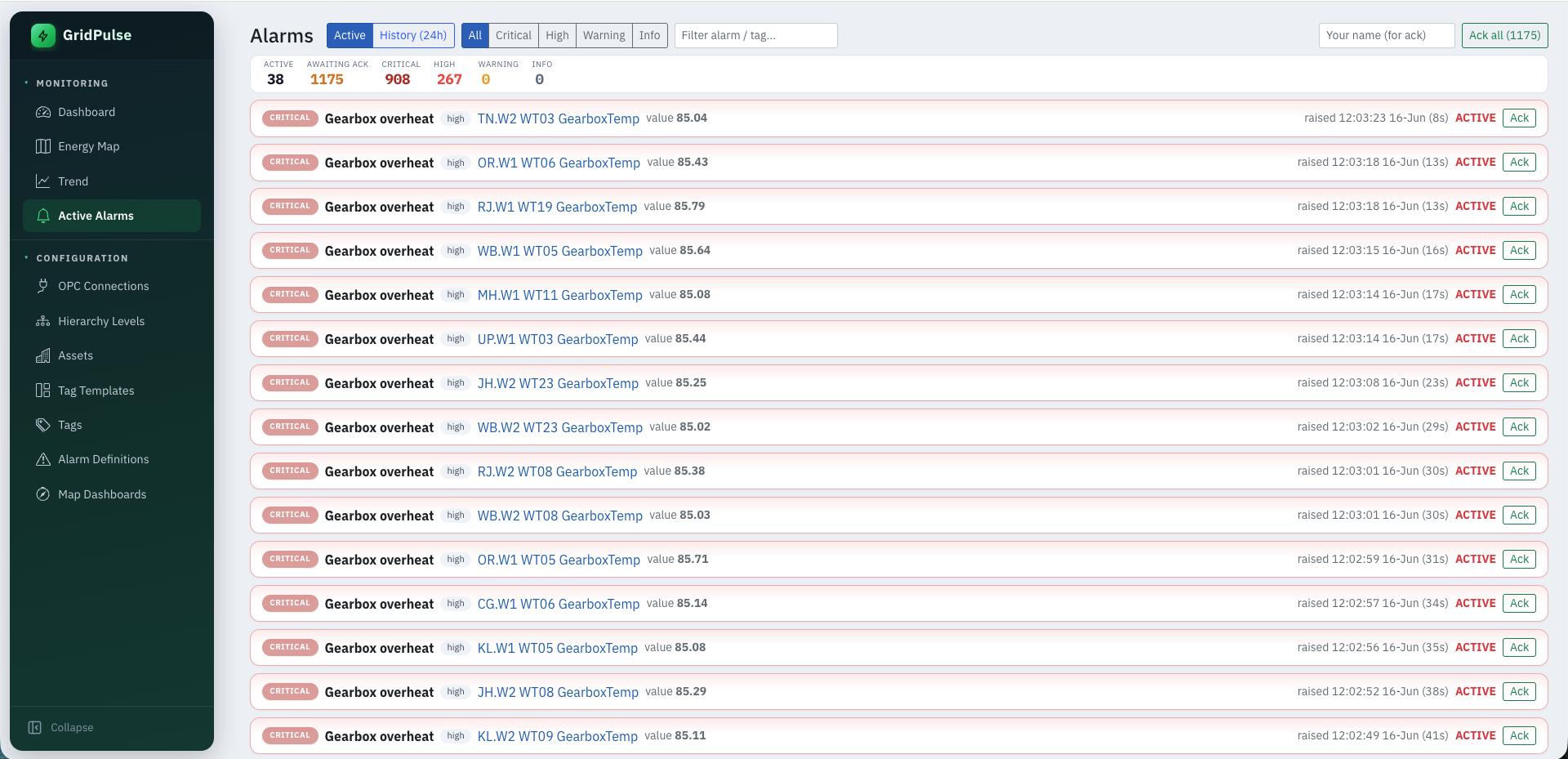Acknowledge the WB.W1 WT05 alarm
This screenshot has width=1568, height=759.
tap(1519, 251)
